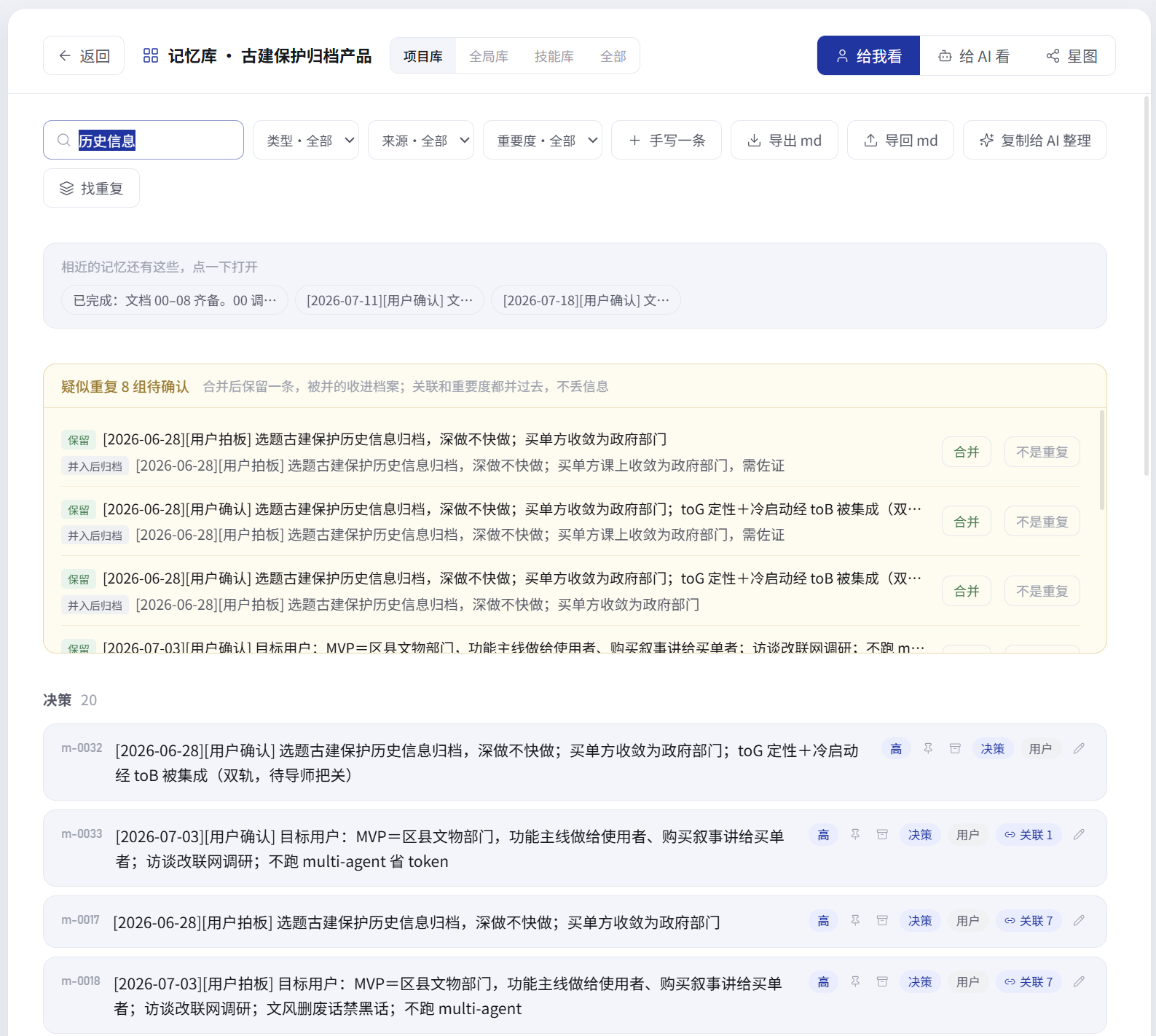
Task: Click the 决策 type tag on m-0032
Action: 992,749
